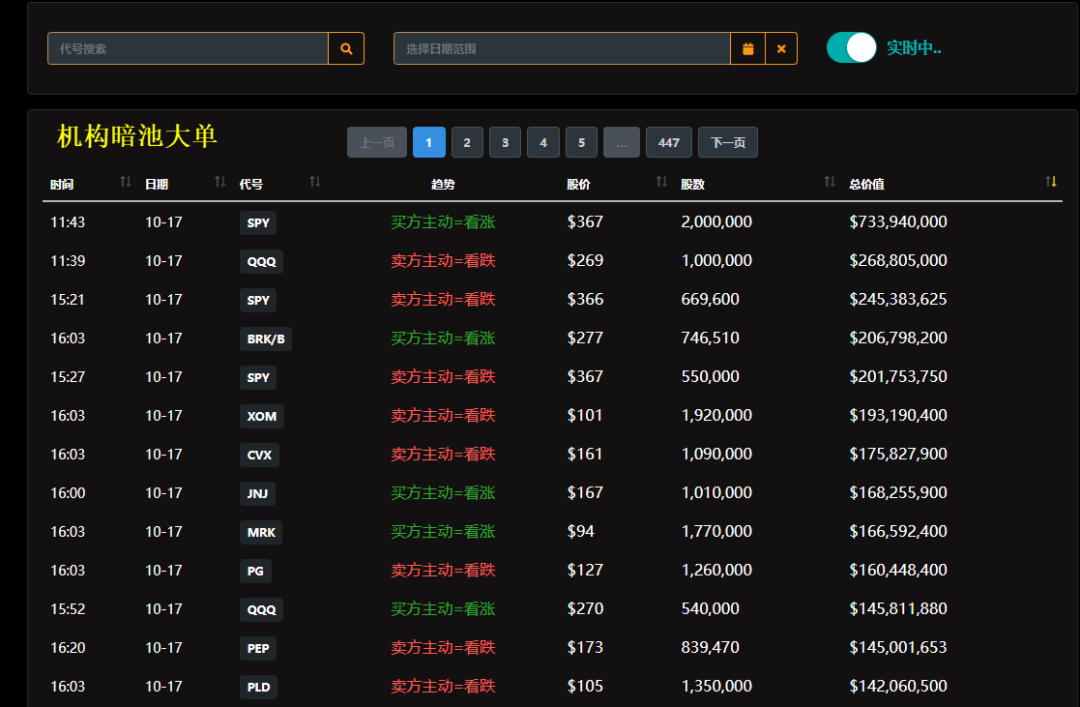Click the JNJ ticker badge
The height and width of the screenshot is (707, 1080).
[x=258, y=493]
